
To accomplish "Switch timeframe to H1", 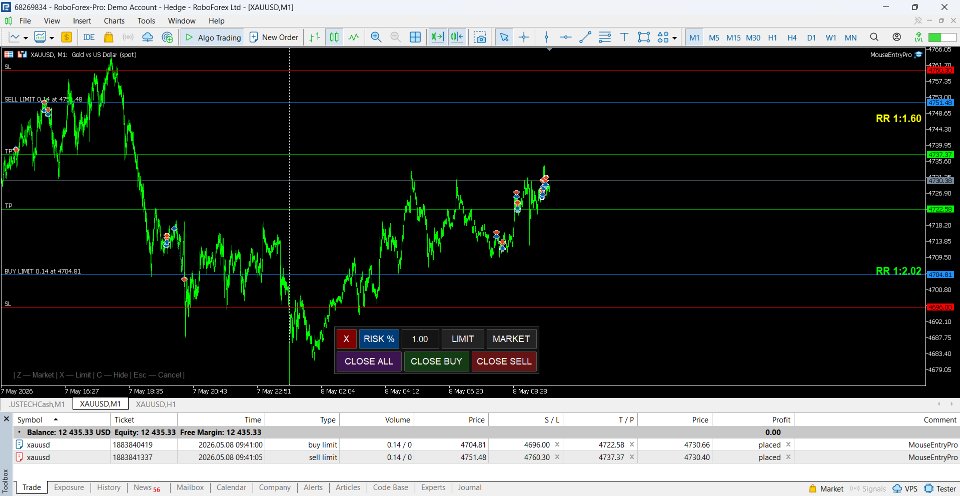I will [x=773, y=37].
